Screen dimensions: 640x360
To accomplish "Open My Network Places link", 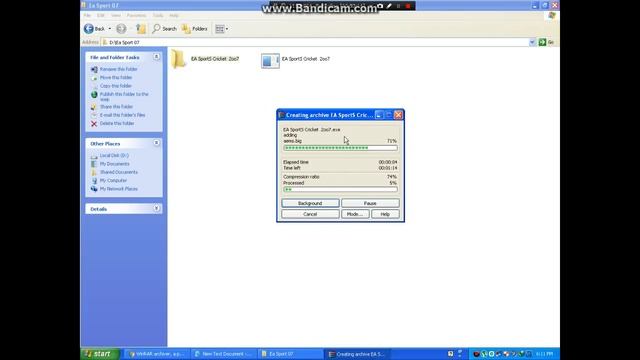I will 118,189.
